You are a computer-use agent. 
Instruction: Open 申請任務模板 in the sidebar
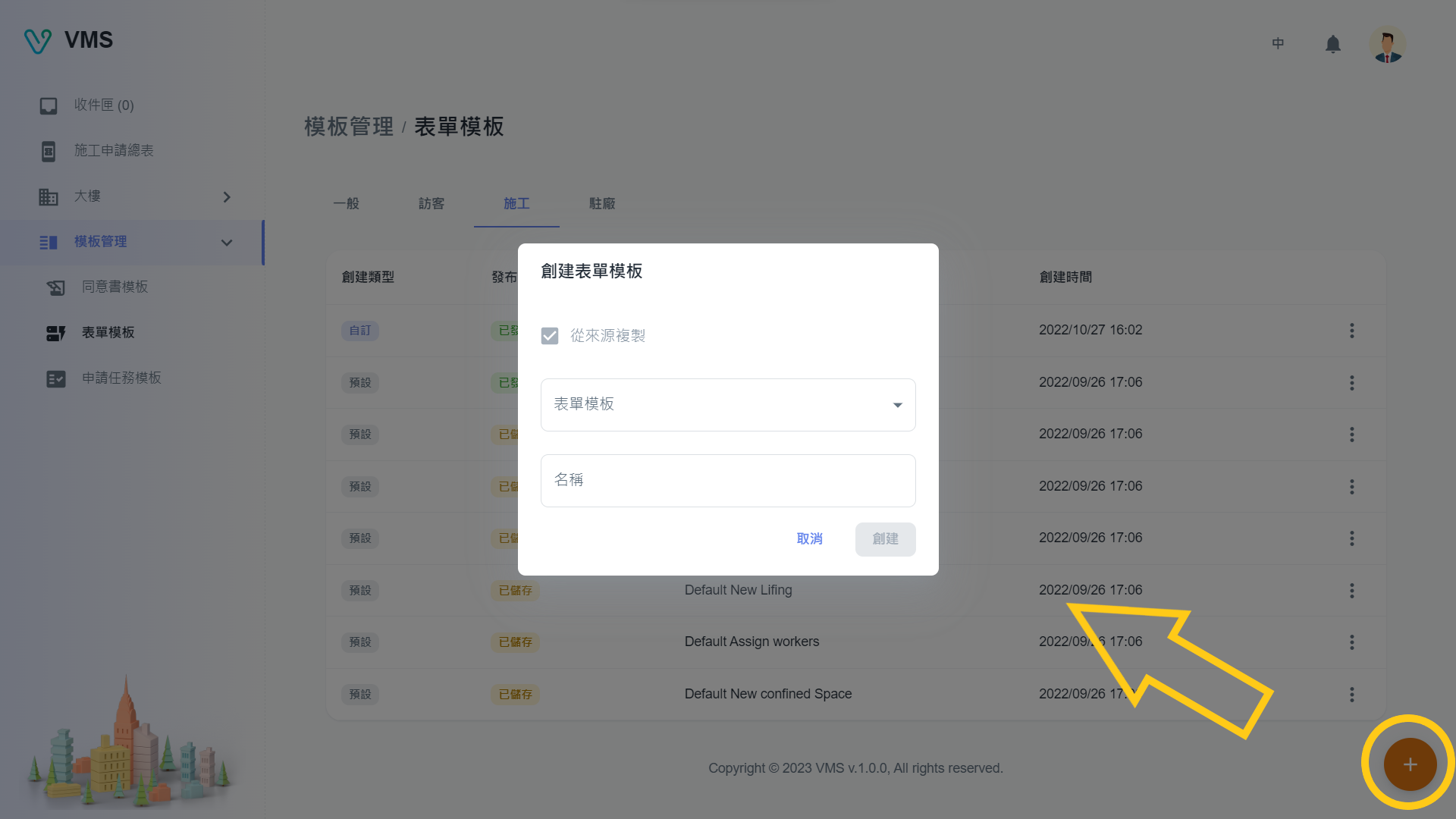coord(121,378)
